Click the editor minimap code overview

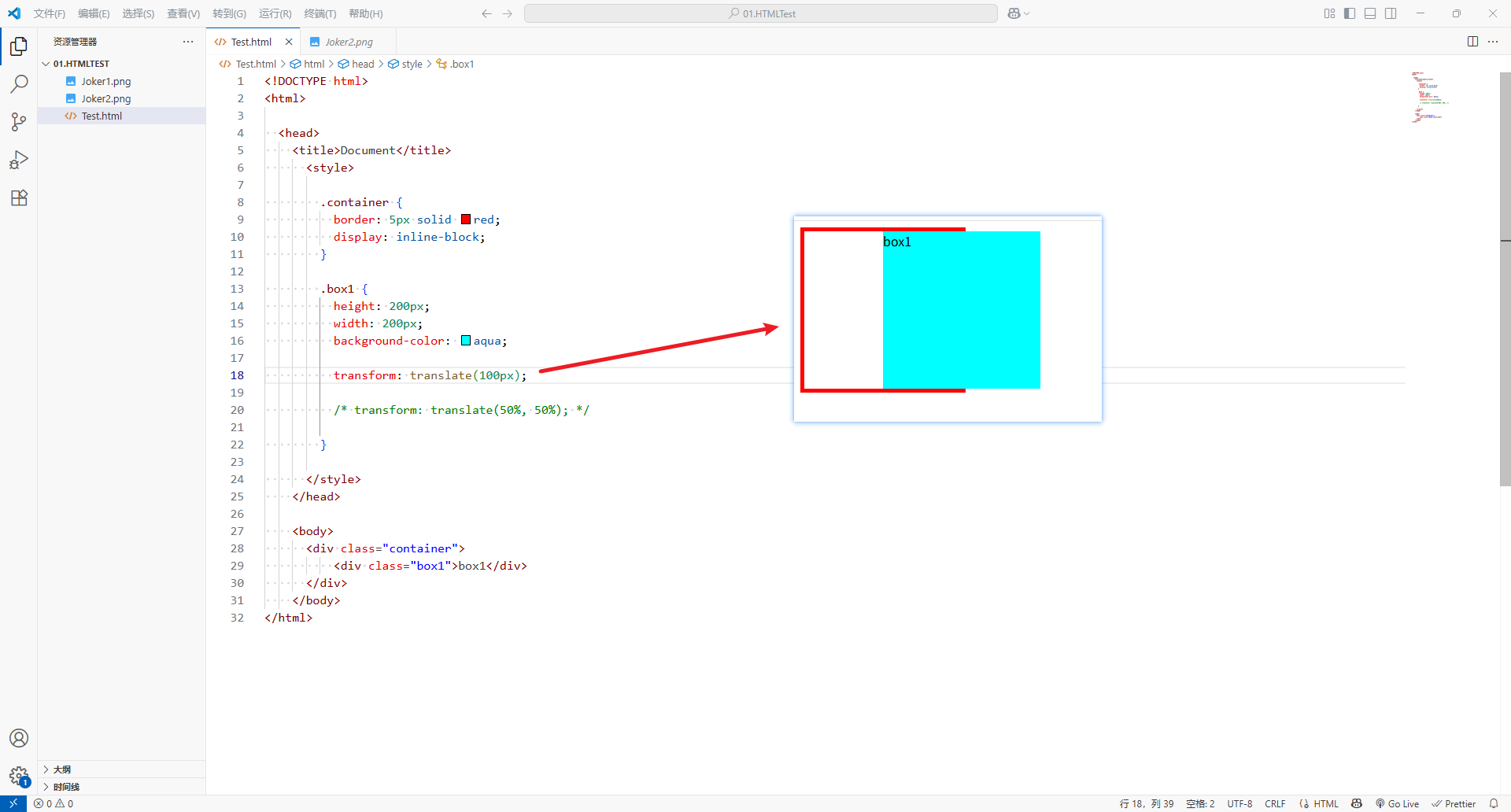(1431, 98)
